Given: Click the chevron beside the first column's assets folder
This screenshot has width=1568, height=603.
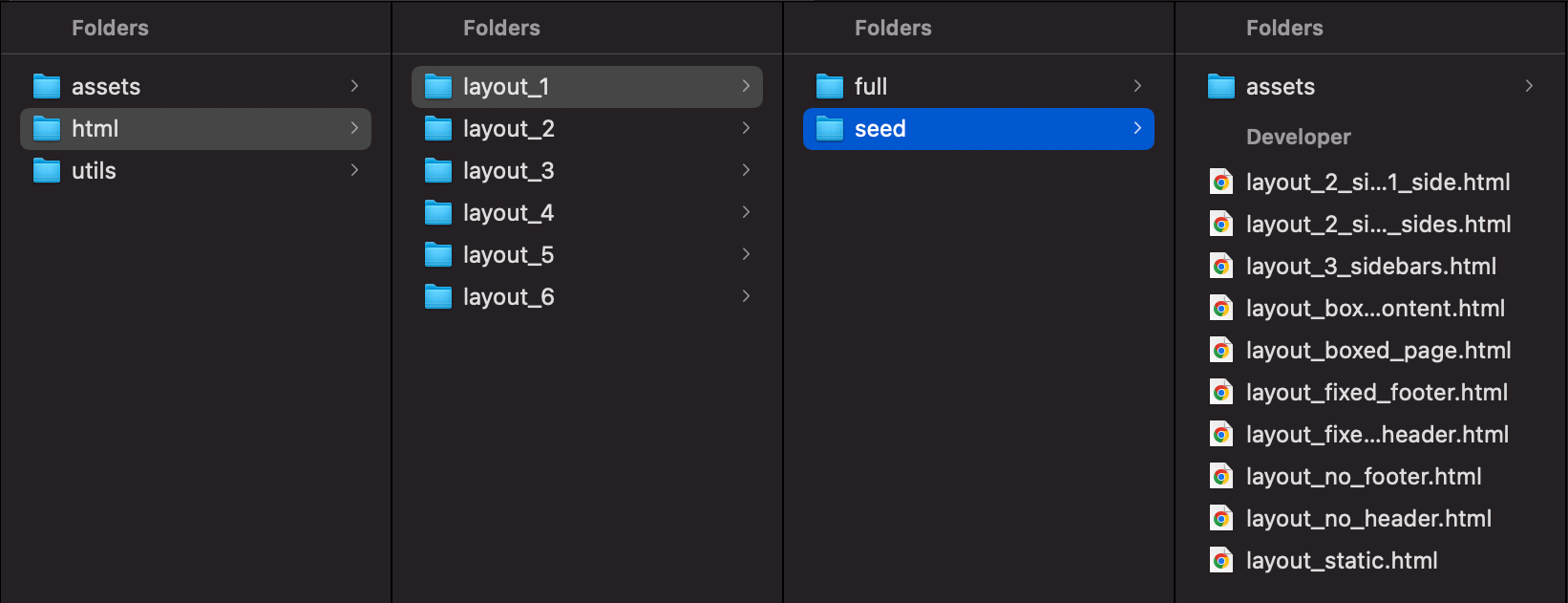Looking at the screenshot, I should click(354, 86).
